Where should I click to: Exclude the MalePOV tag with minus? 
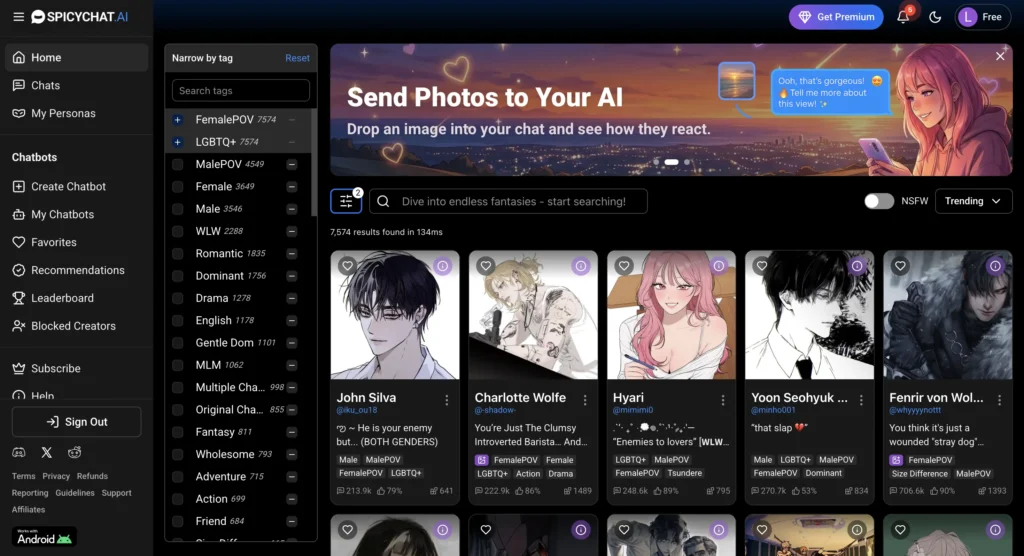pos(292,165)
